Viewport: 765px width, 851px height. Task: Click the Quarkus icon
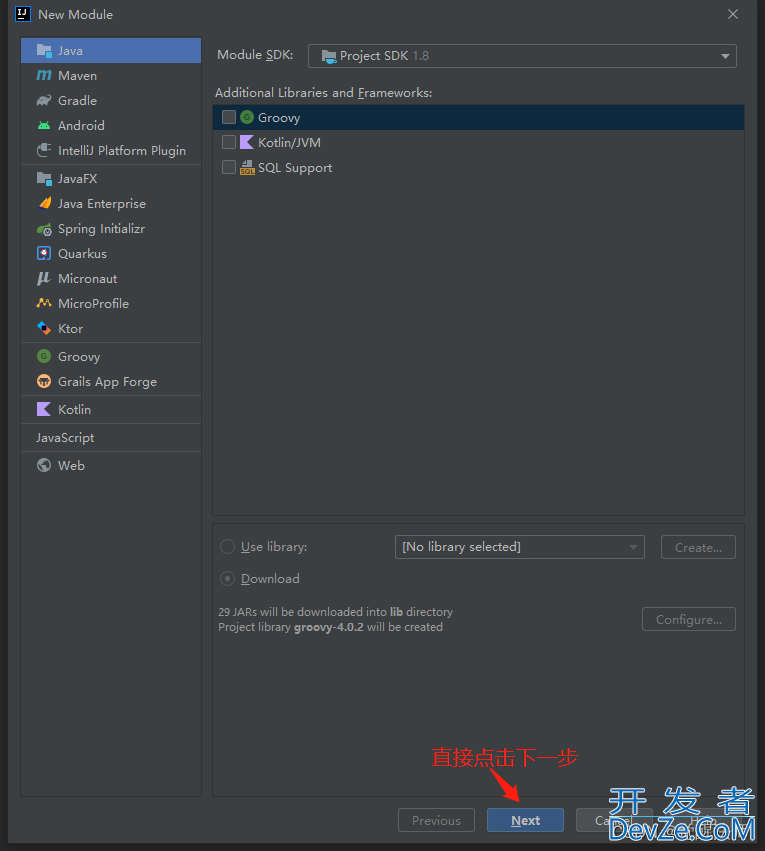tap(44, 253)
